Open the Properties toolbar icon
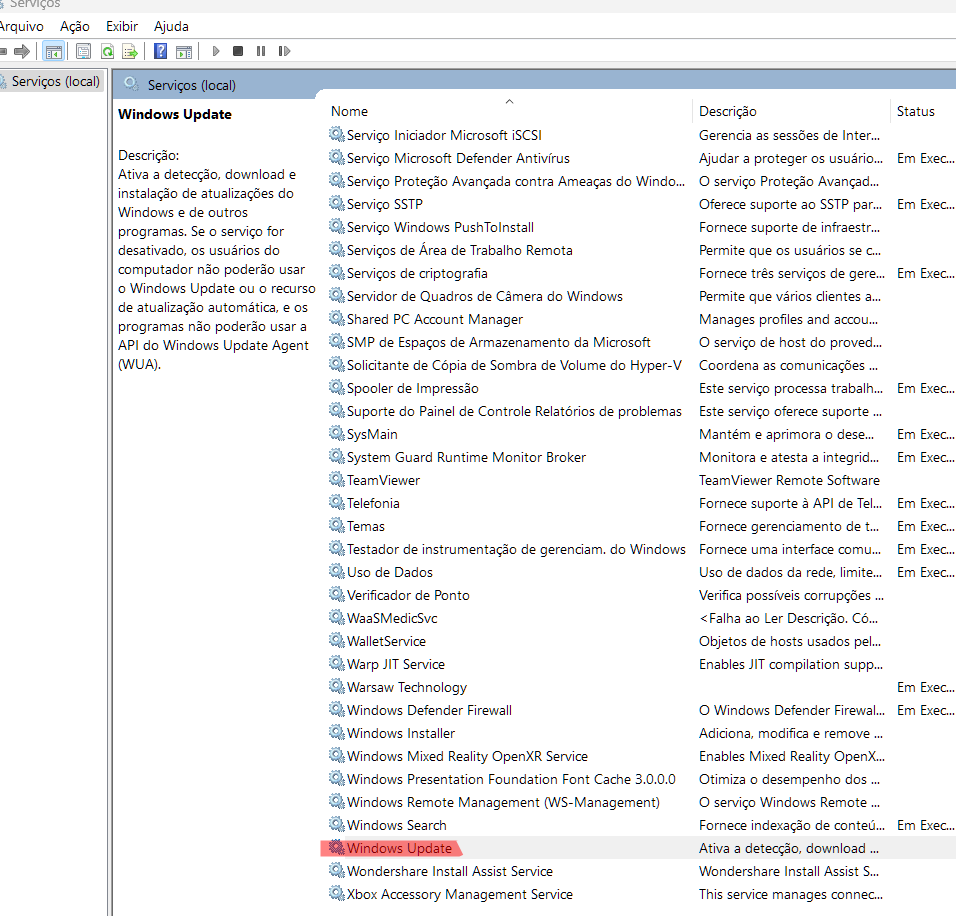 pos(84,51)
